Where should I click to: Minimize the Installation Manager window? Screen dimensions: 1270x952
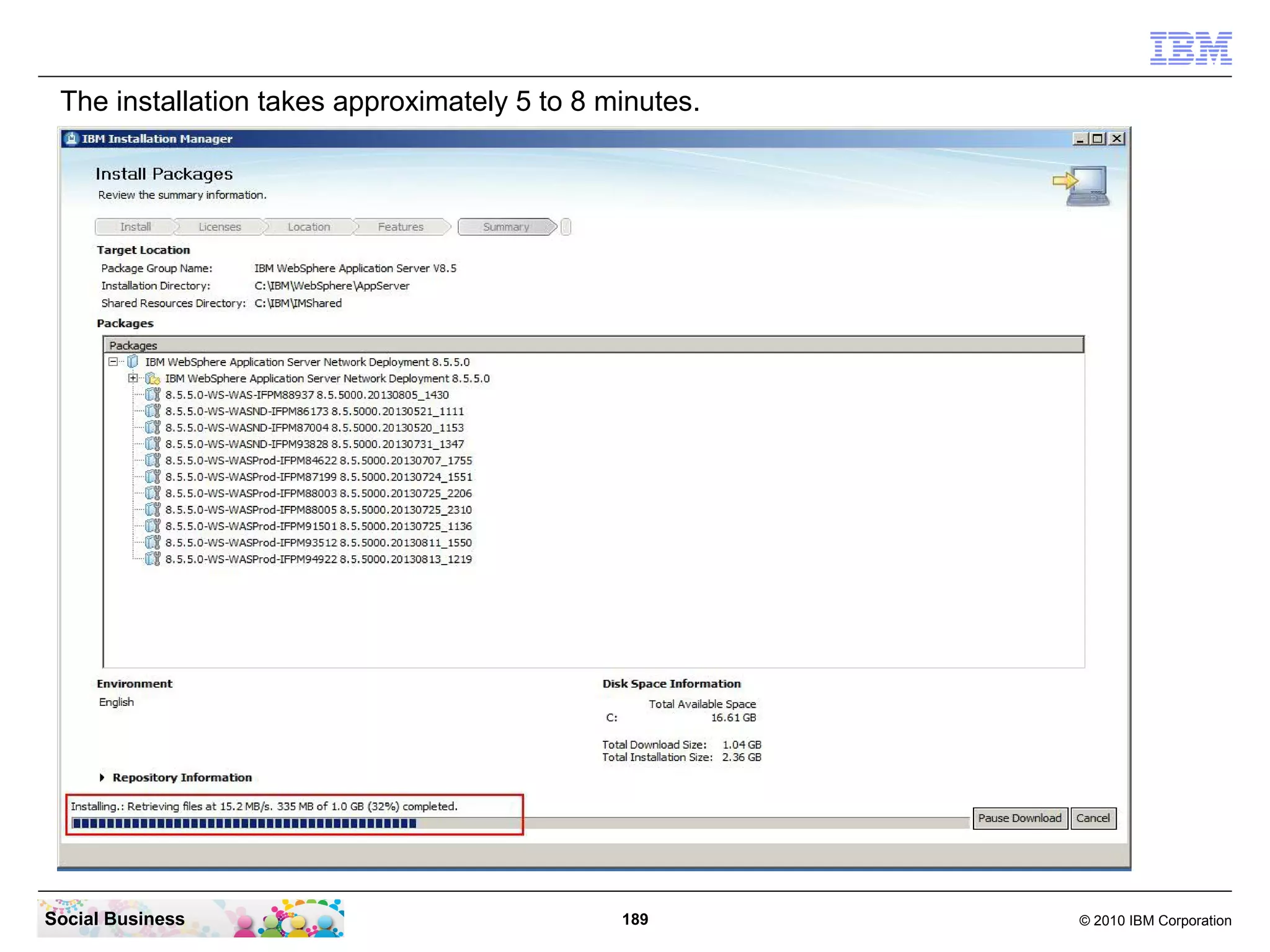point(1080,139)
